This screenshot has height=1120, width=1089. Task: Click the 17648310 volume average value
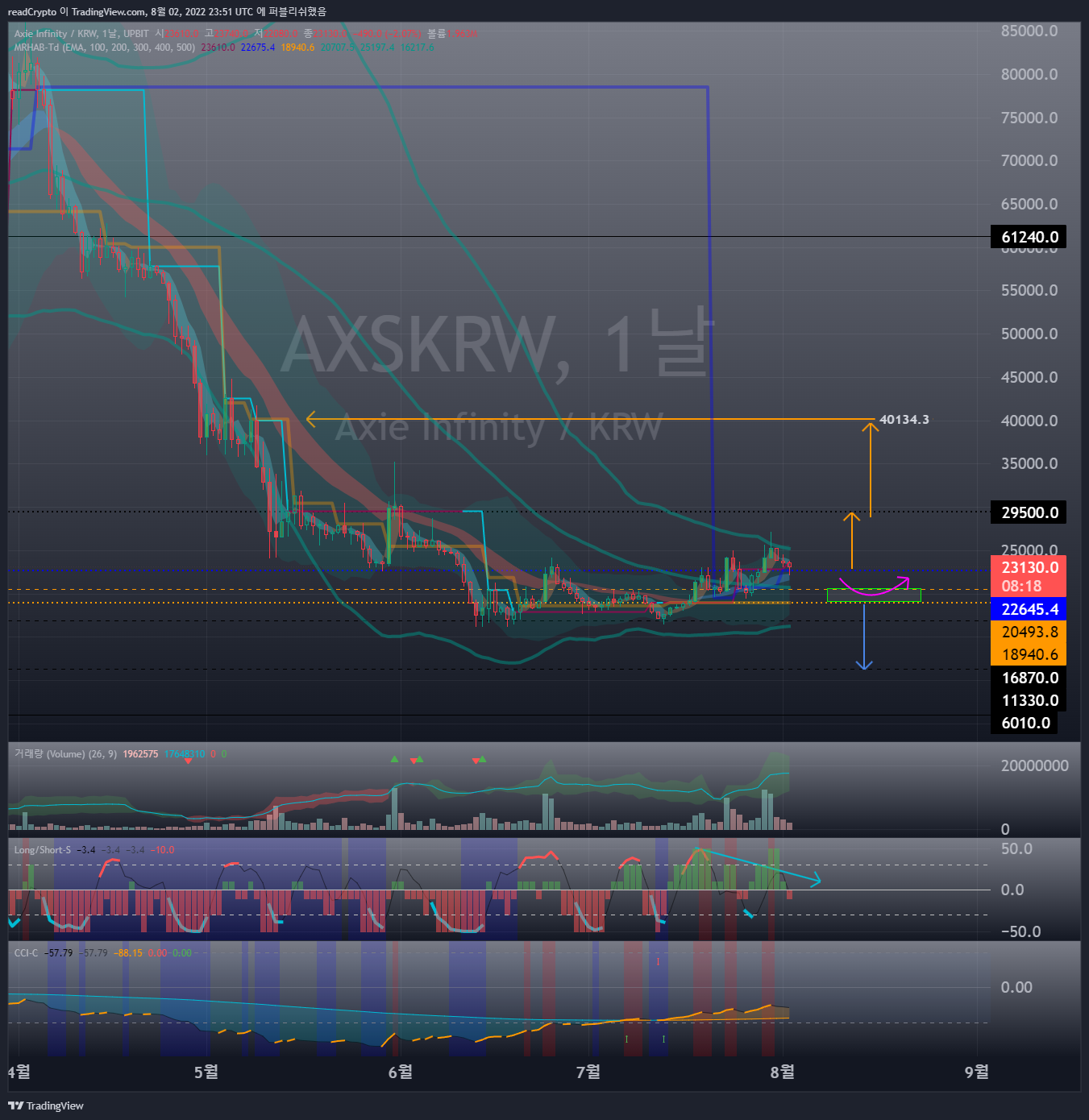[x=185, y=754]
